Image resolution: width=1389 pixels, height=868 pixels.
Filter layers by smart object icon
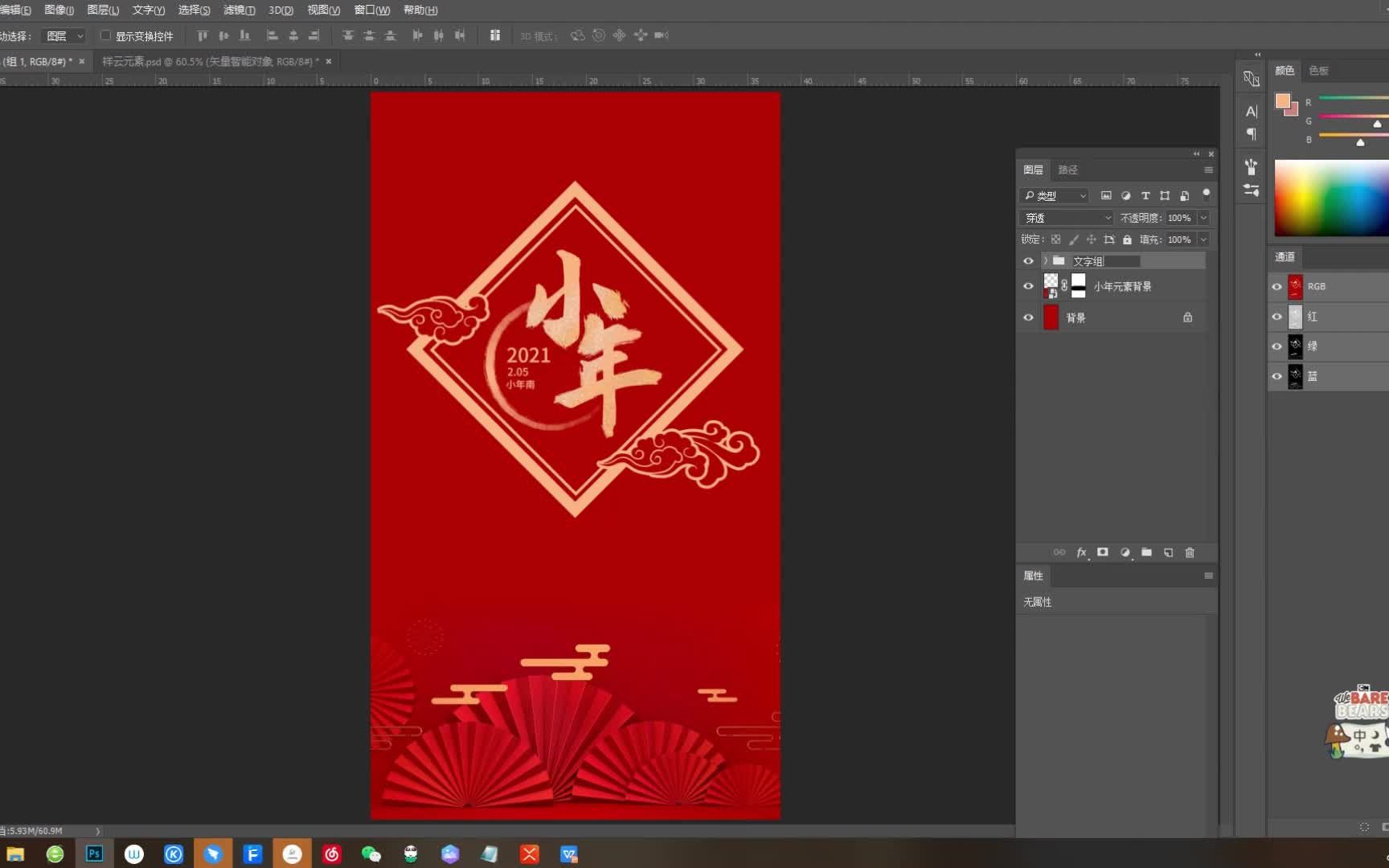1184,195
